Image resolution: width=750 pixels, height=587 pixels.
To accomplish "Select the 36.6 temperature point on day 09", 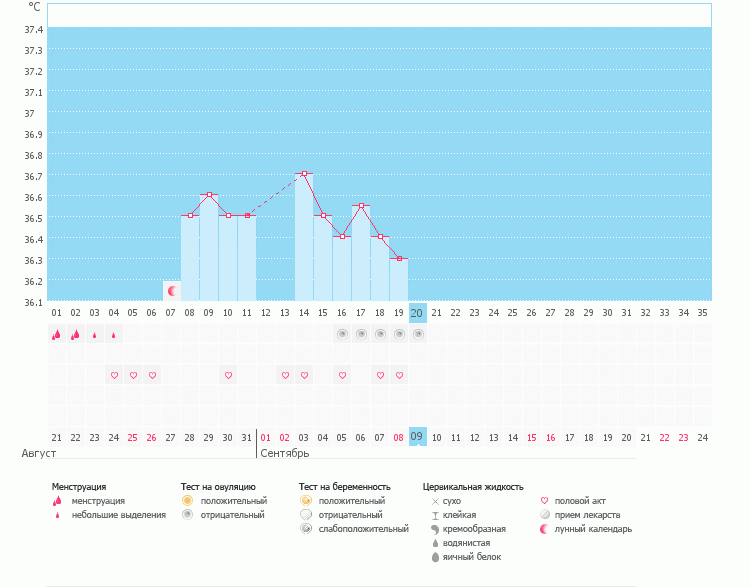I will [209, 195].
